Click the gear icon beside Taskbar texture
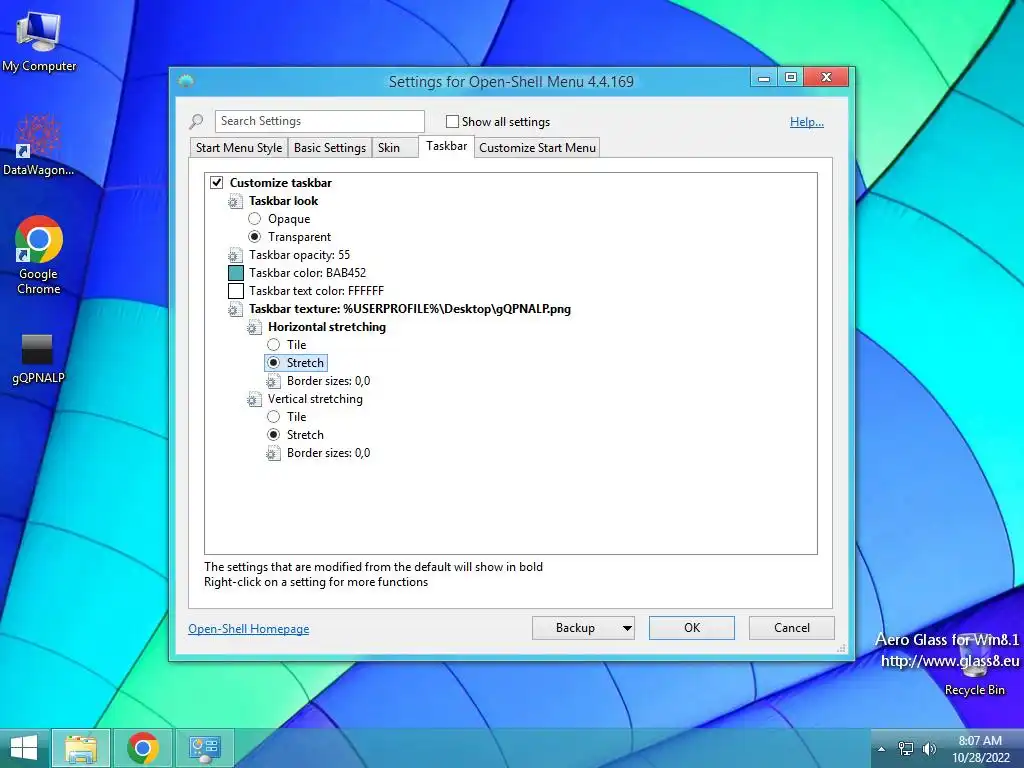Image resolution: width=1024 pixels, height=768 pixels. tap(235, 310)
